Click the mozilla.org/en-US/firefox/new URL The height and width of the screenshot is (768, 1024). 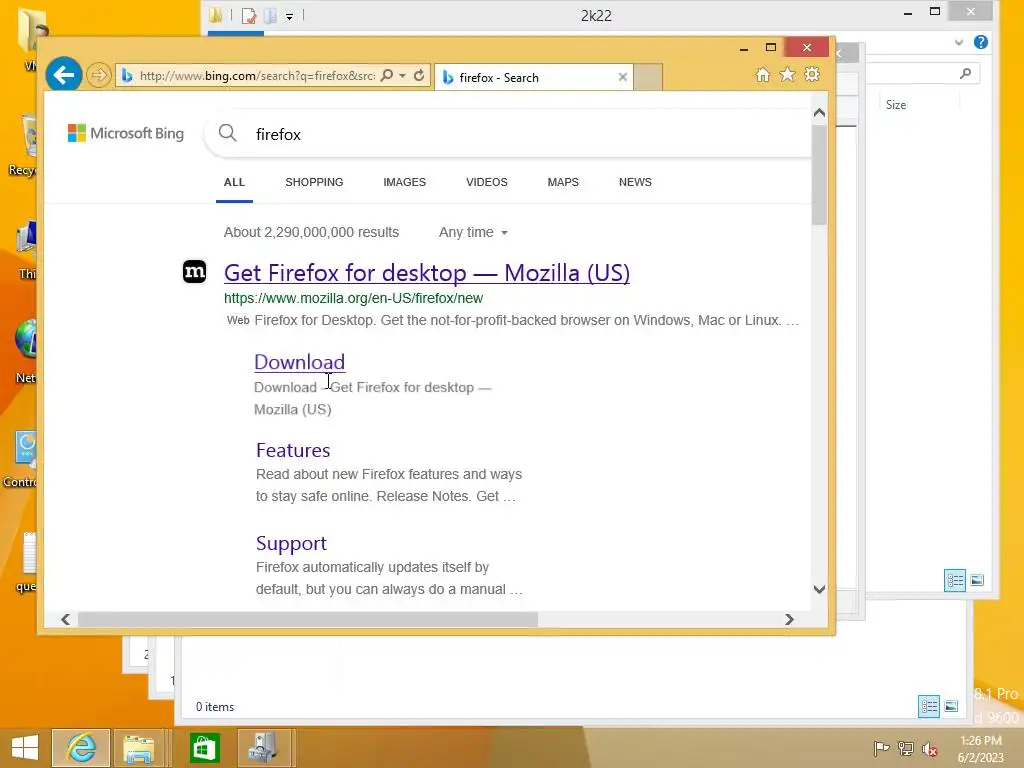353,298
